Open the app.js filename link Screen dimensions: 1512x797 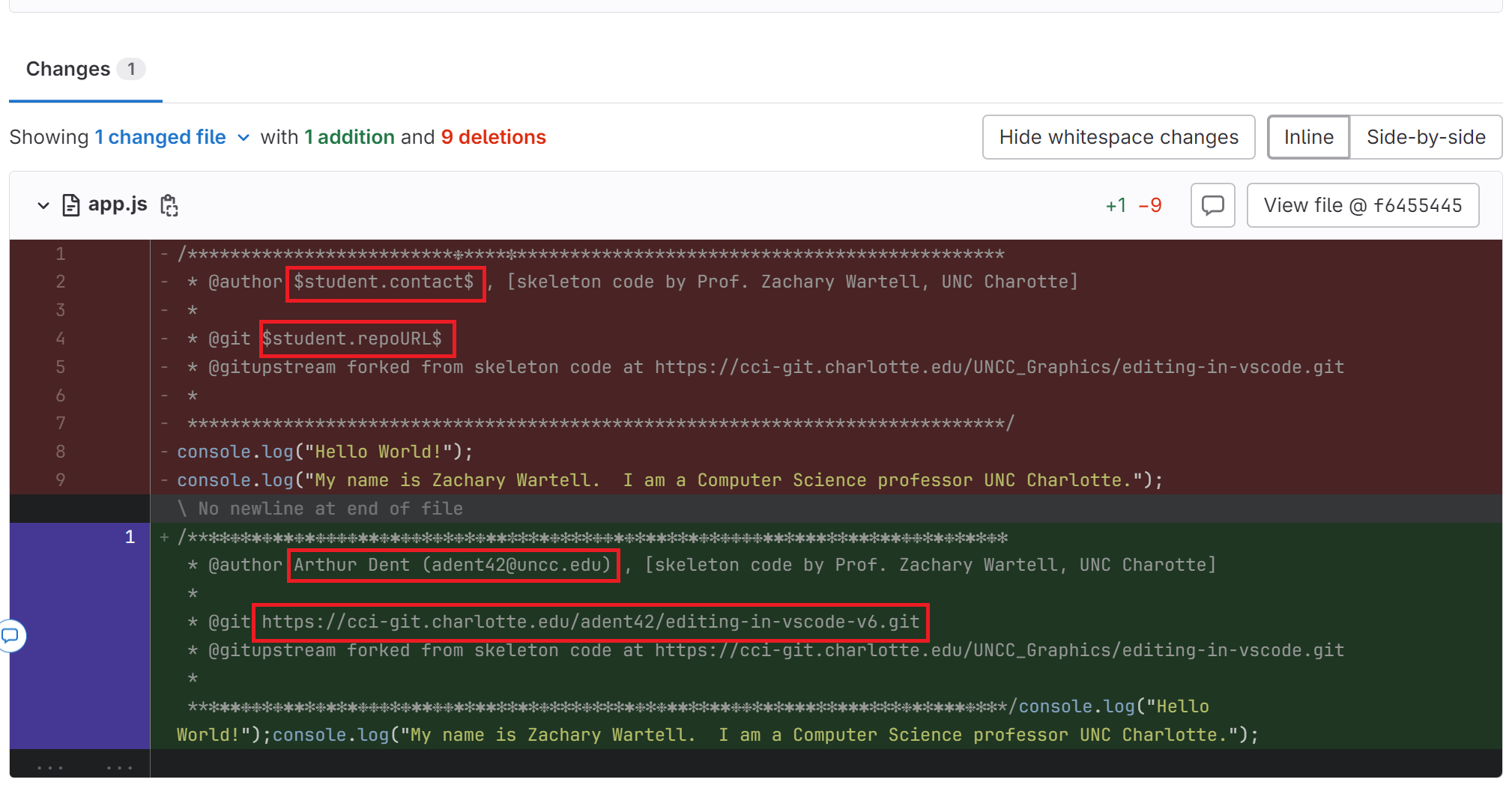[118, 204]
